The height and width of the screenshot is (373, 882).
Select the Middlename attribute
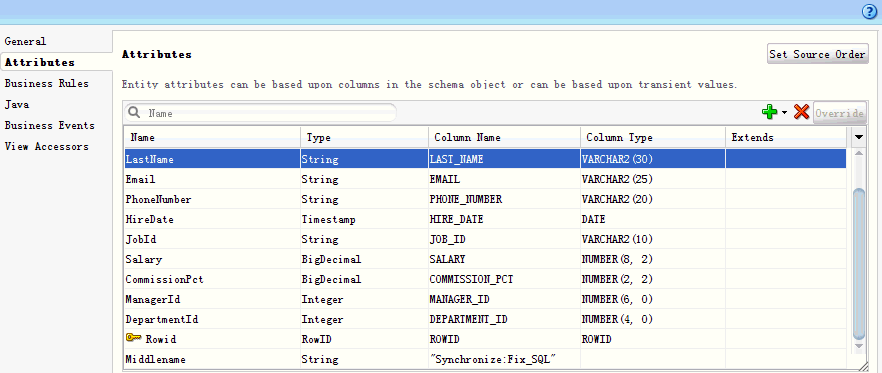(x=156, y=359)
